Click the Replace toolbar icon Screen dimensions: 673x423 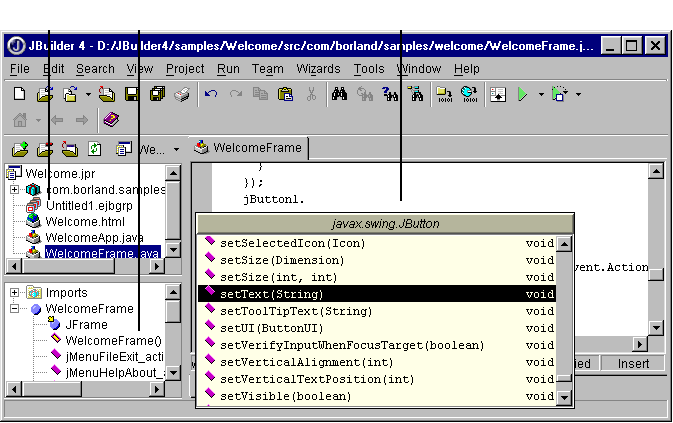(364, 94)
